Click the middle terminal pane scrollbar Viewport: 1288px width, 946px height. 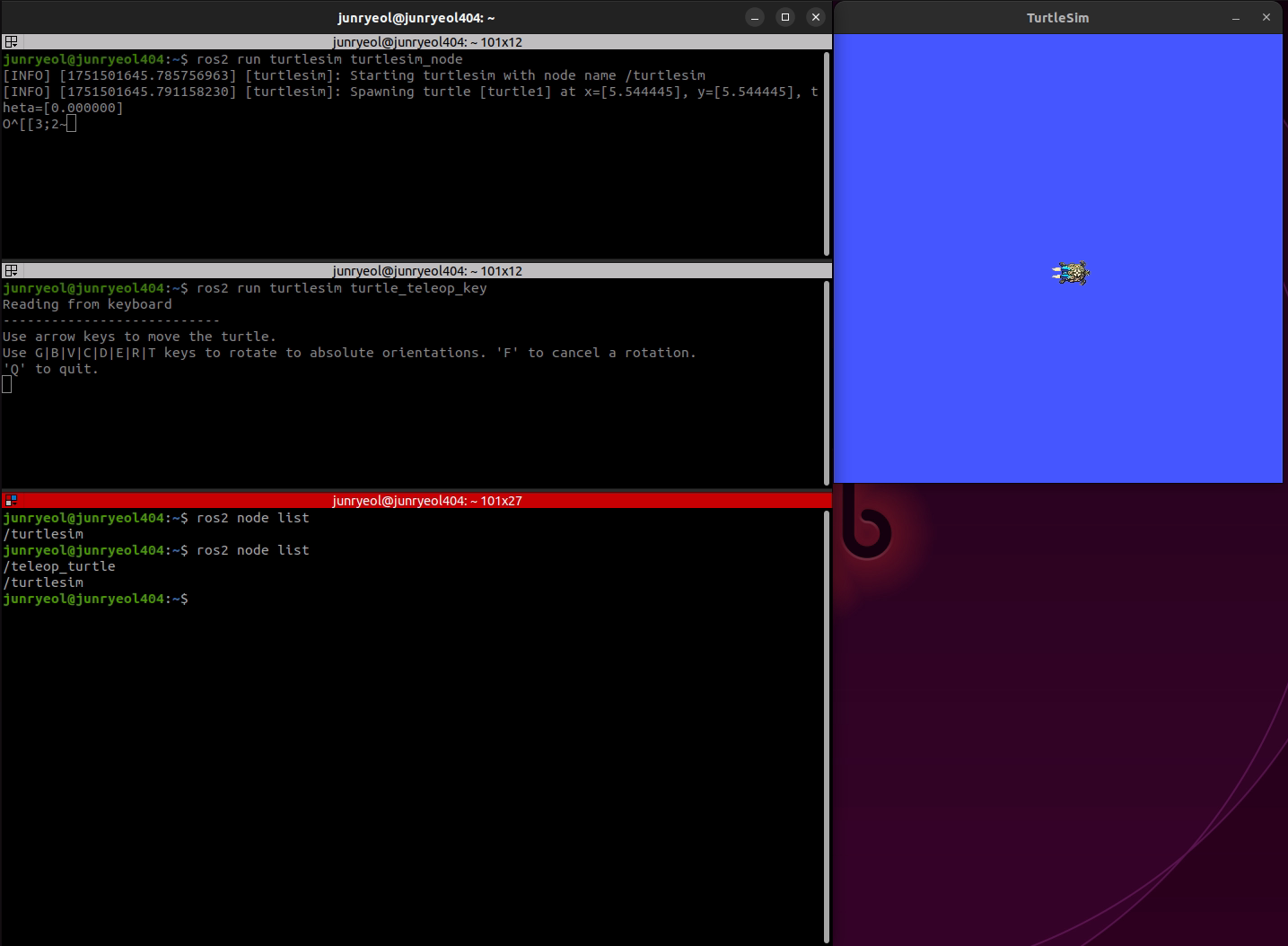[x=827, y=382]
